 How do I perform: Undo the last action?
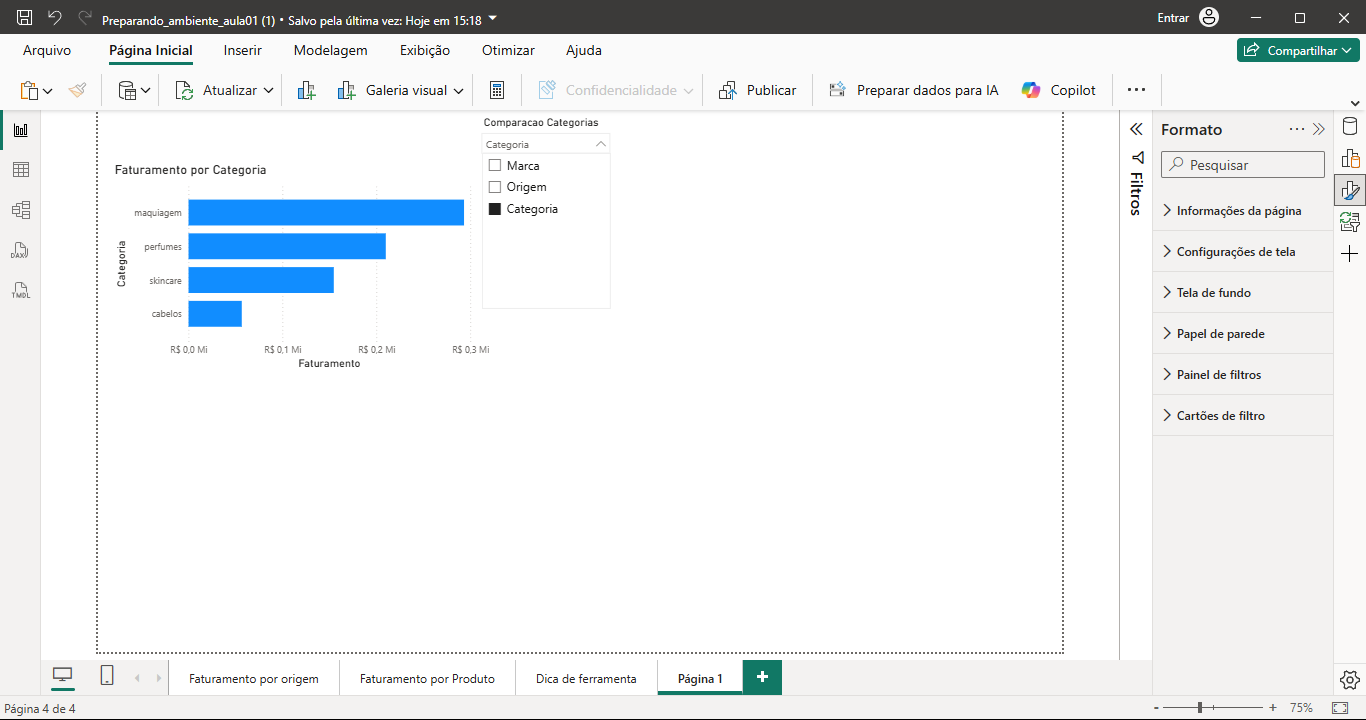click(x=55, y=18)
